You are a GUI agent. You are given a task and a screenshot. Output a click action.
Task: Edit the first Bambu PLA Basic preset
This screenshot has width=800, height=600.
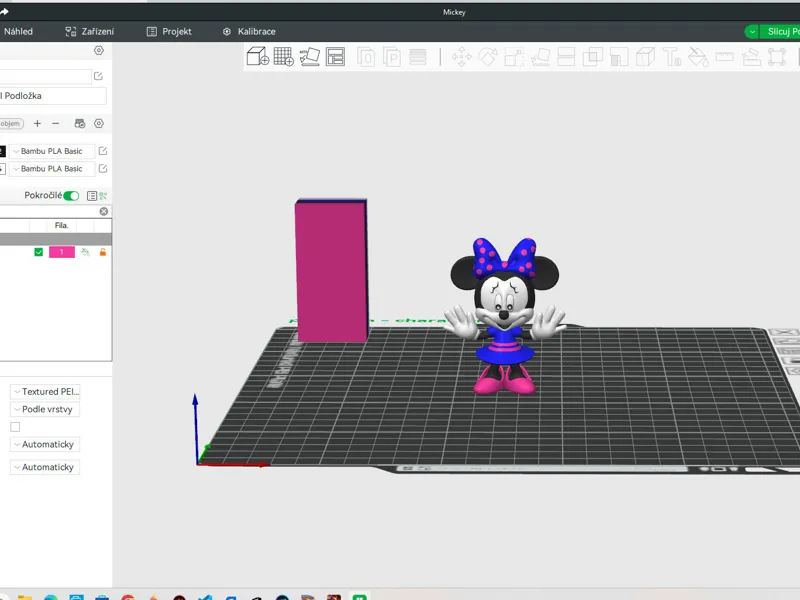[103, 151]
